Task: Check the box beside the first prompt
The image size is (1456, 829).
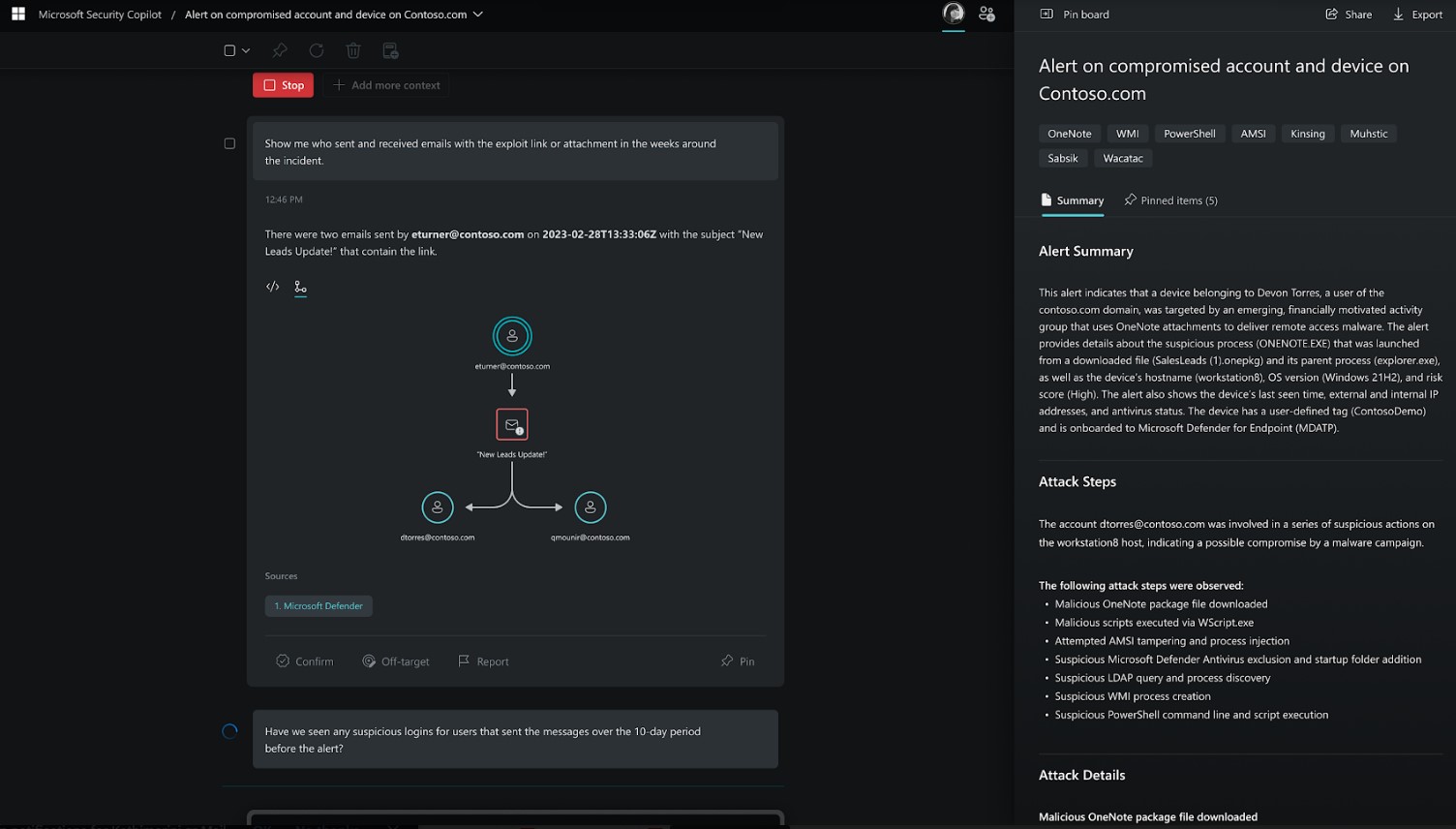Action: tap(229, 143)
